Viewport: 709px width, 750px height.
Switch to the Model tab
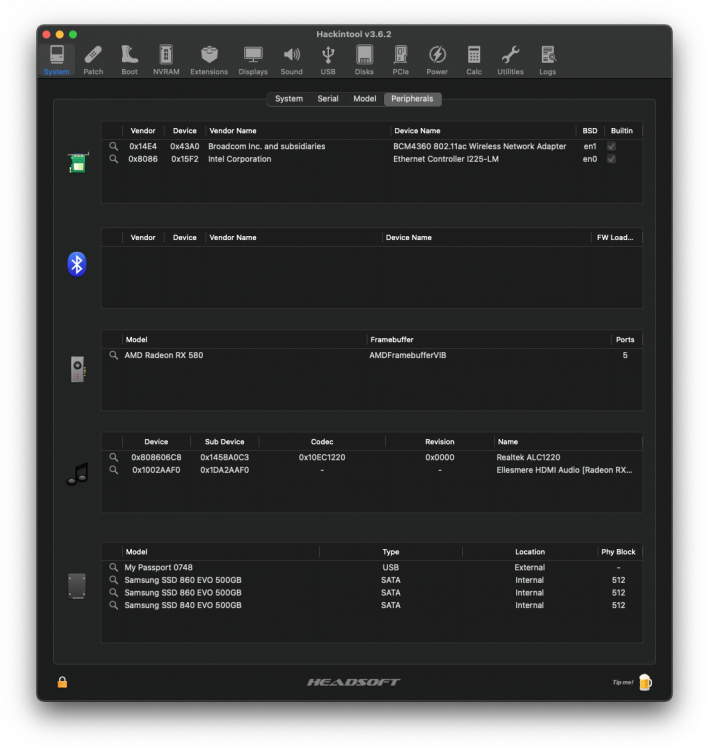point(365,99)
